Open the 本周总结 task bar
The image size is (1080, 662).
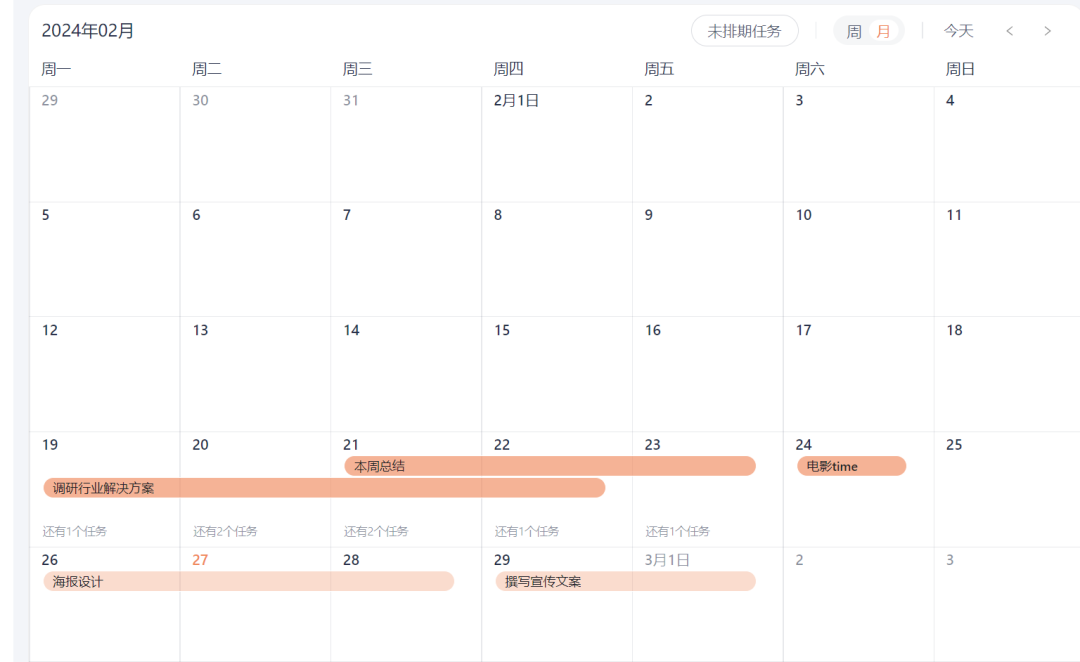549,466
